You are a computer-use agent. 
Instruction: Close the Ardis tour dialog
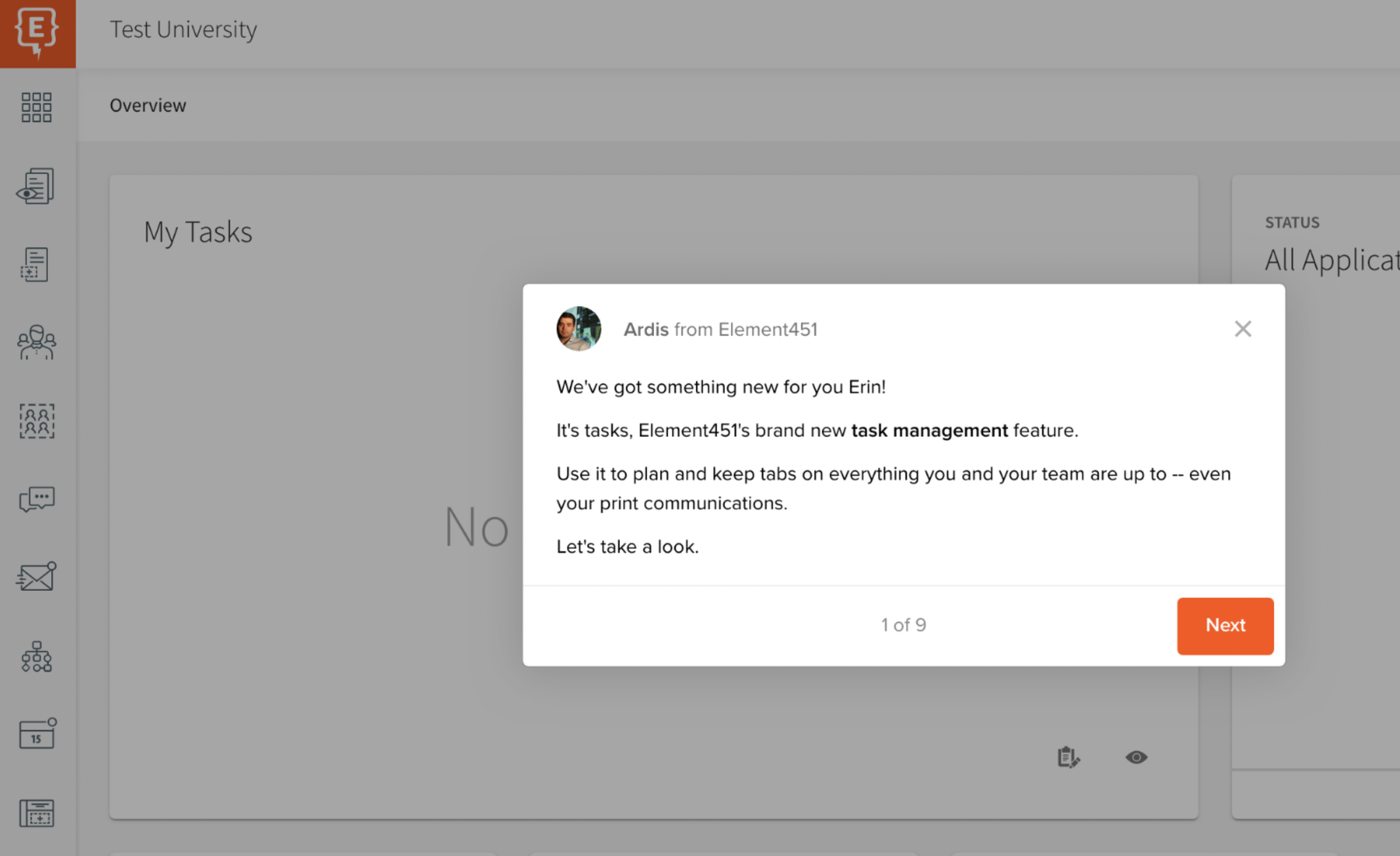click(x=1242, y=329)
